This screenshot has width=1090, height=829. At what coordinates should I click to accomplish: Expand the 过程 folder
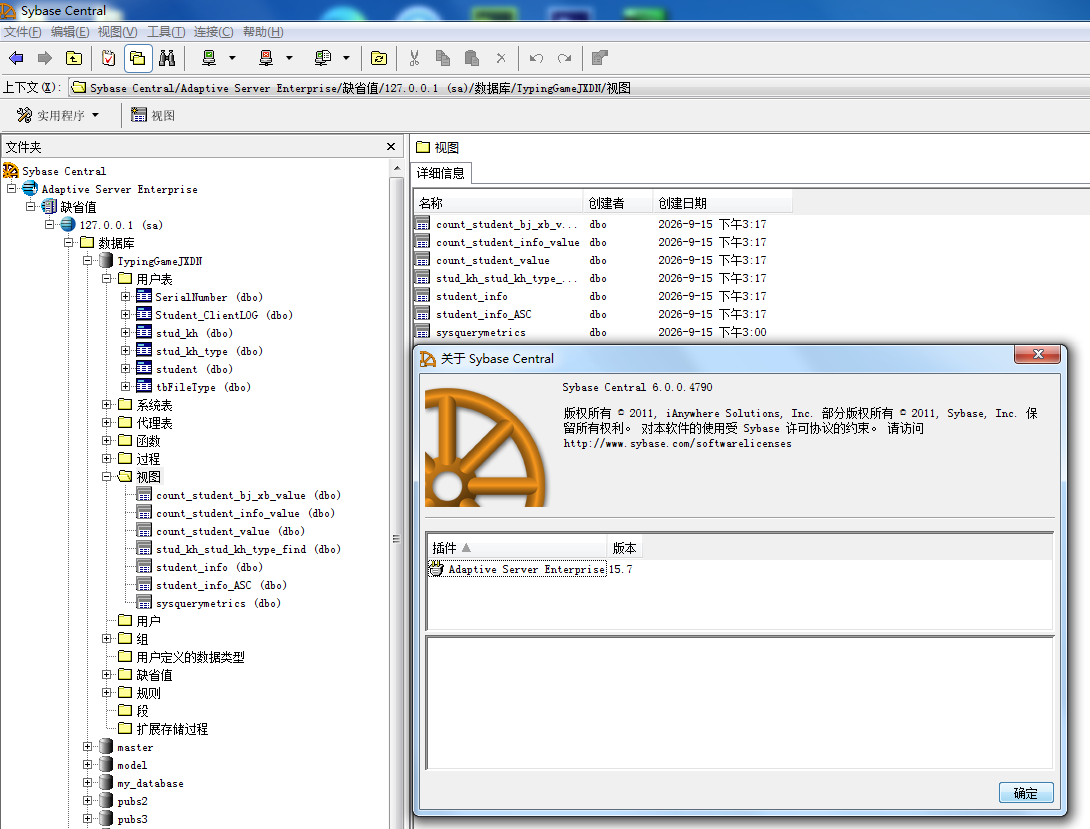tap(106, 459)
